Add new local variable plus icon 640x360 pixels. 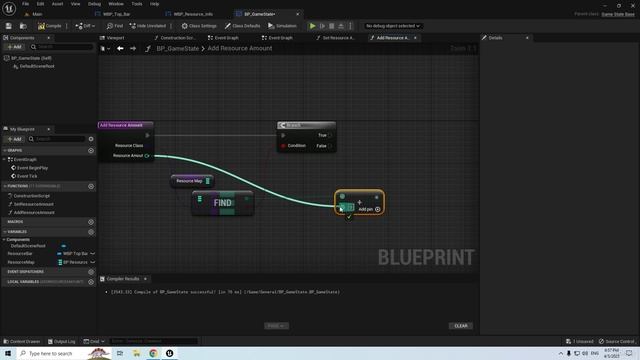pyautogui.click(x=91, y=282)
